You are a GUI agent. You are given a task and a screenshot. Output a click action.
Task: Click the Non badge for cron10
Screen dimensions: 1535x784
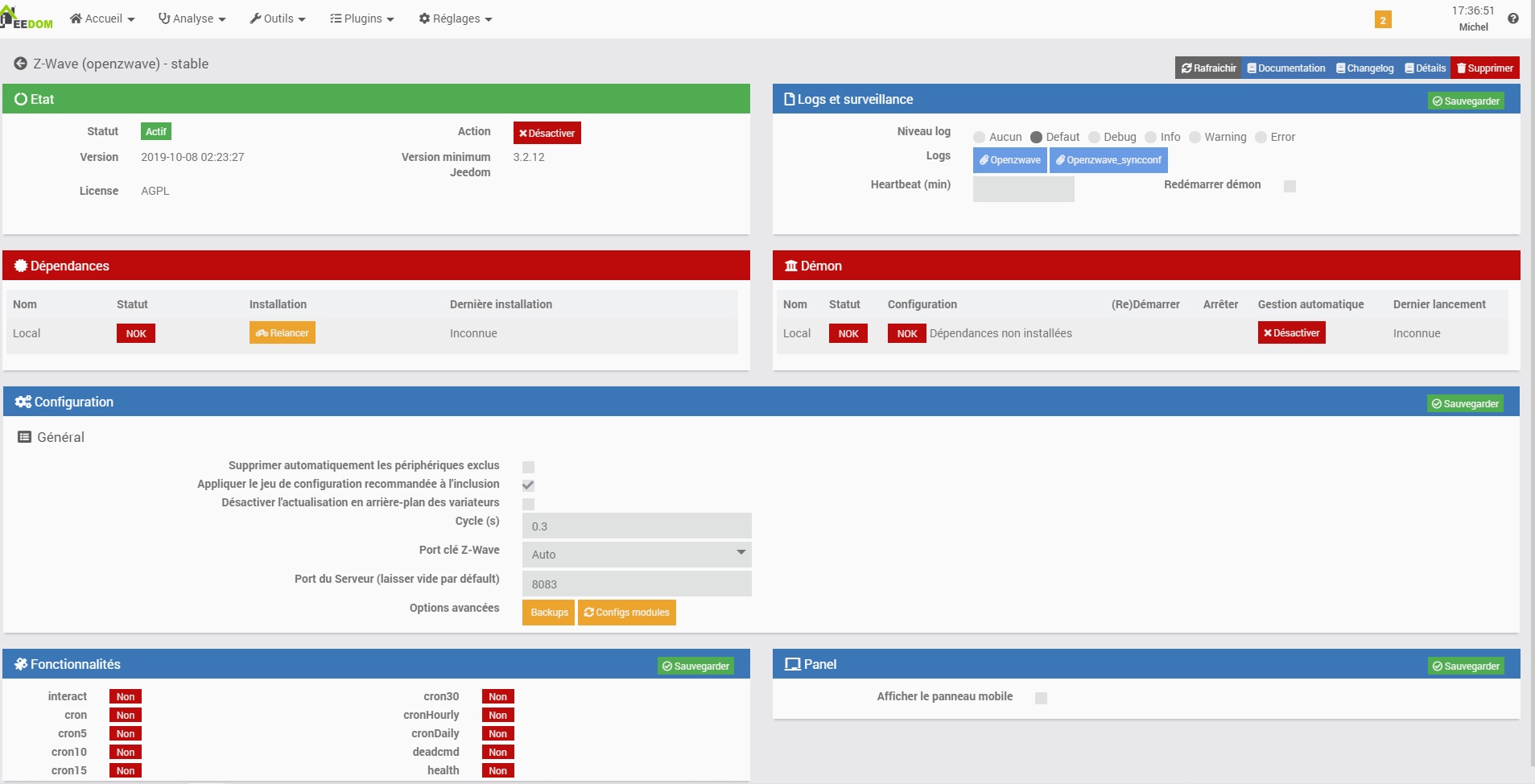click(x=126, y=753)
